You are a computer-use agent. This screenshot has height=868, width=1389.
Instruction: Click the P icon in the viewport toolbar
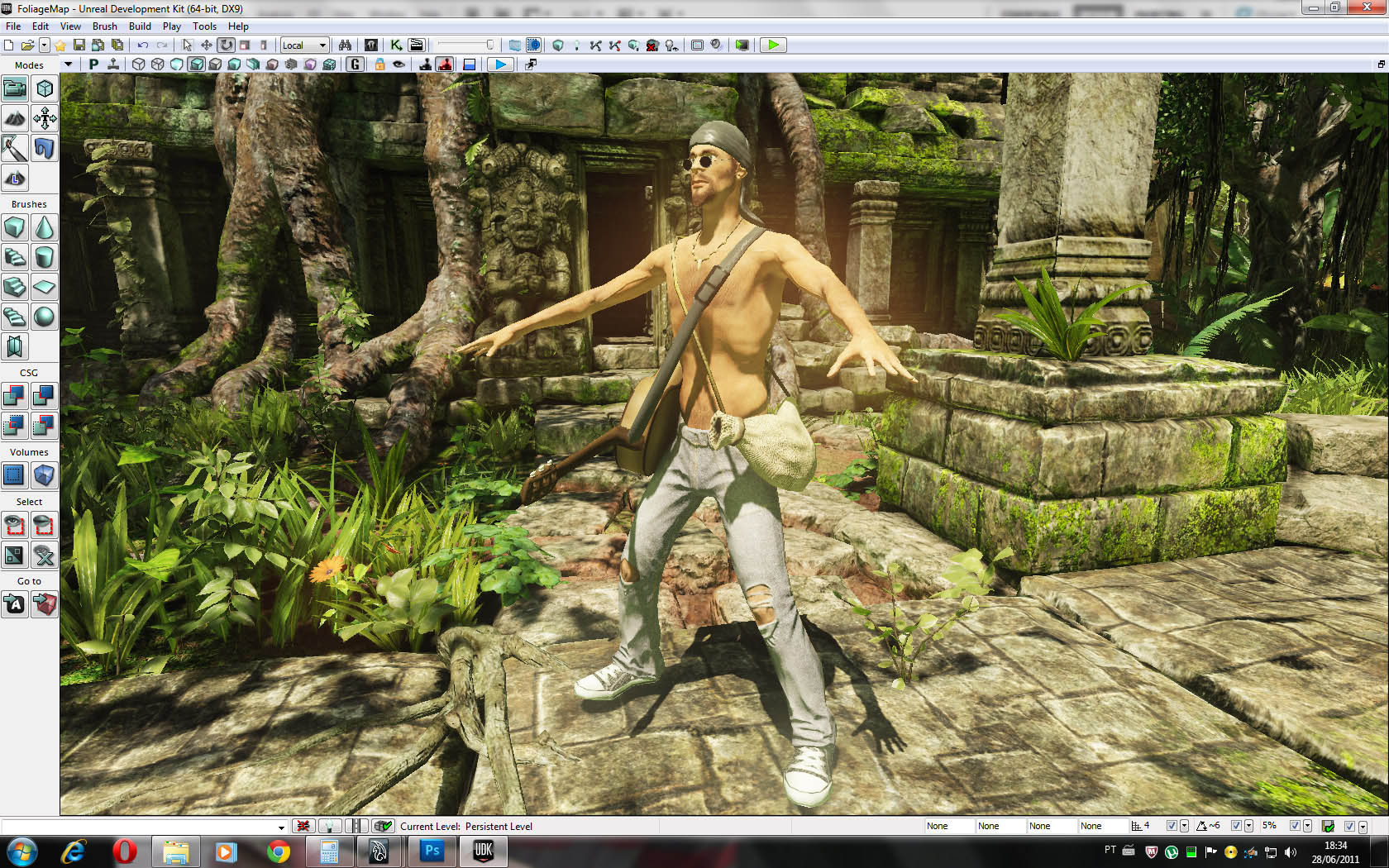click(93, 64)
